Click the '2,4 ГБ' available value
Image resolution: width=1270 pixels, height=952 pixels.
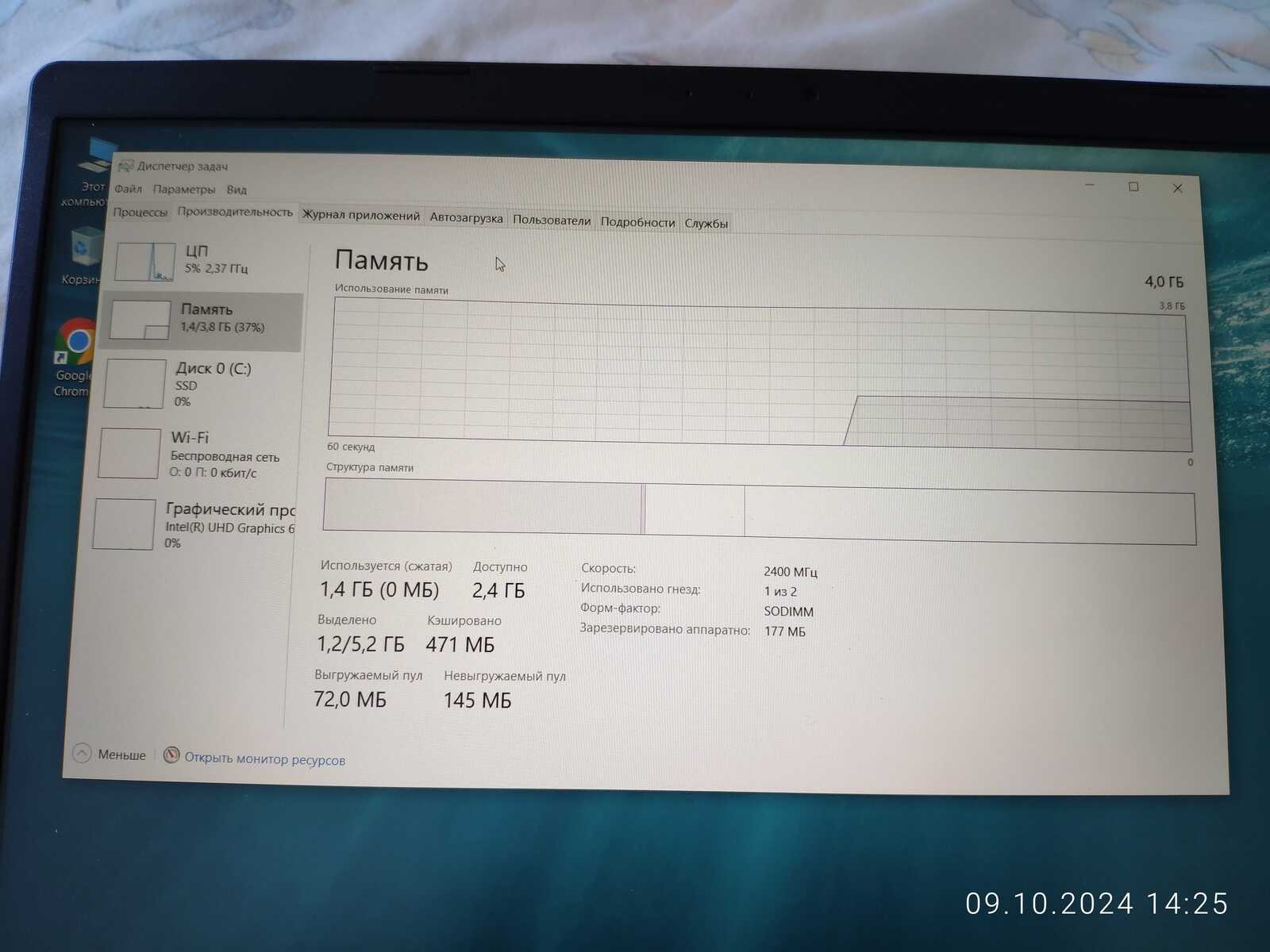[x=498, y=590]
